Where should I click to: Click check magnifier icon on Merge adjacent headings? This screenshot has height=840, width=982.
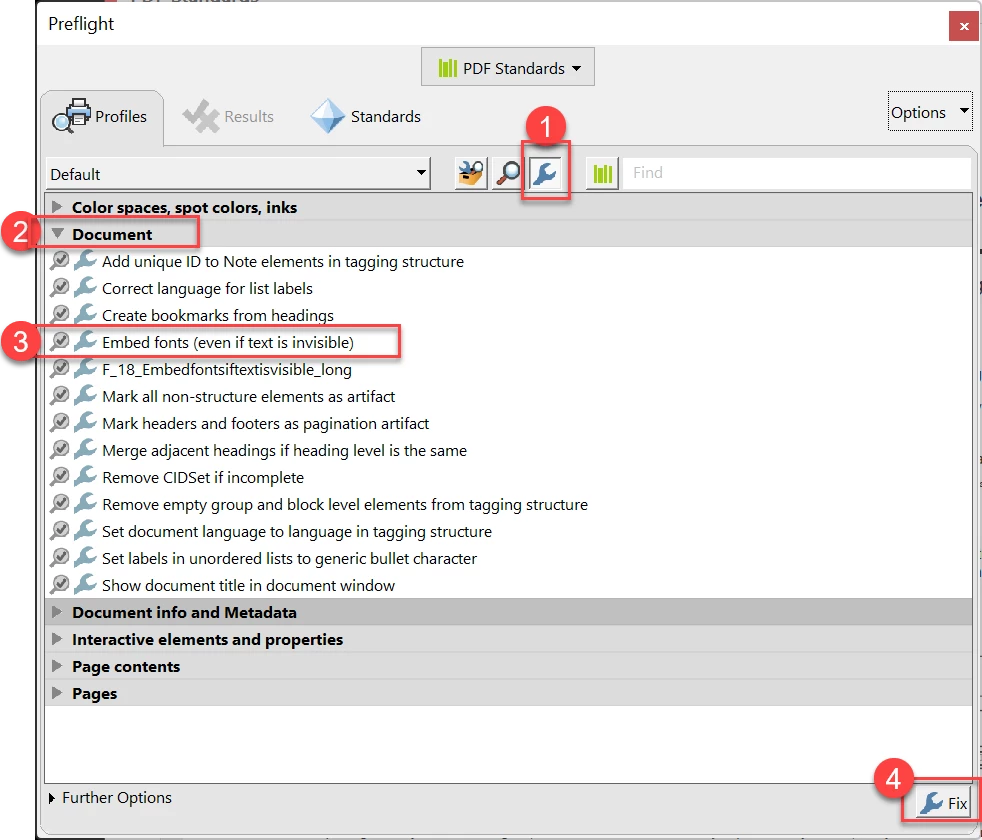pyautogui.click(x=59, y=449)
